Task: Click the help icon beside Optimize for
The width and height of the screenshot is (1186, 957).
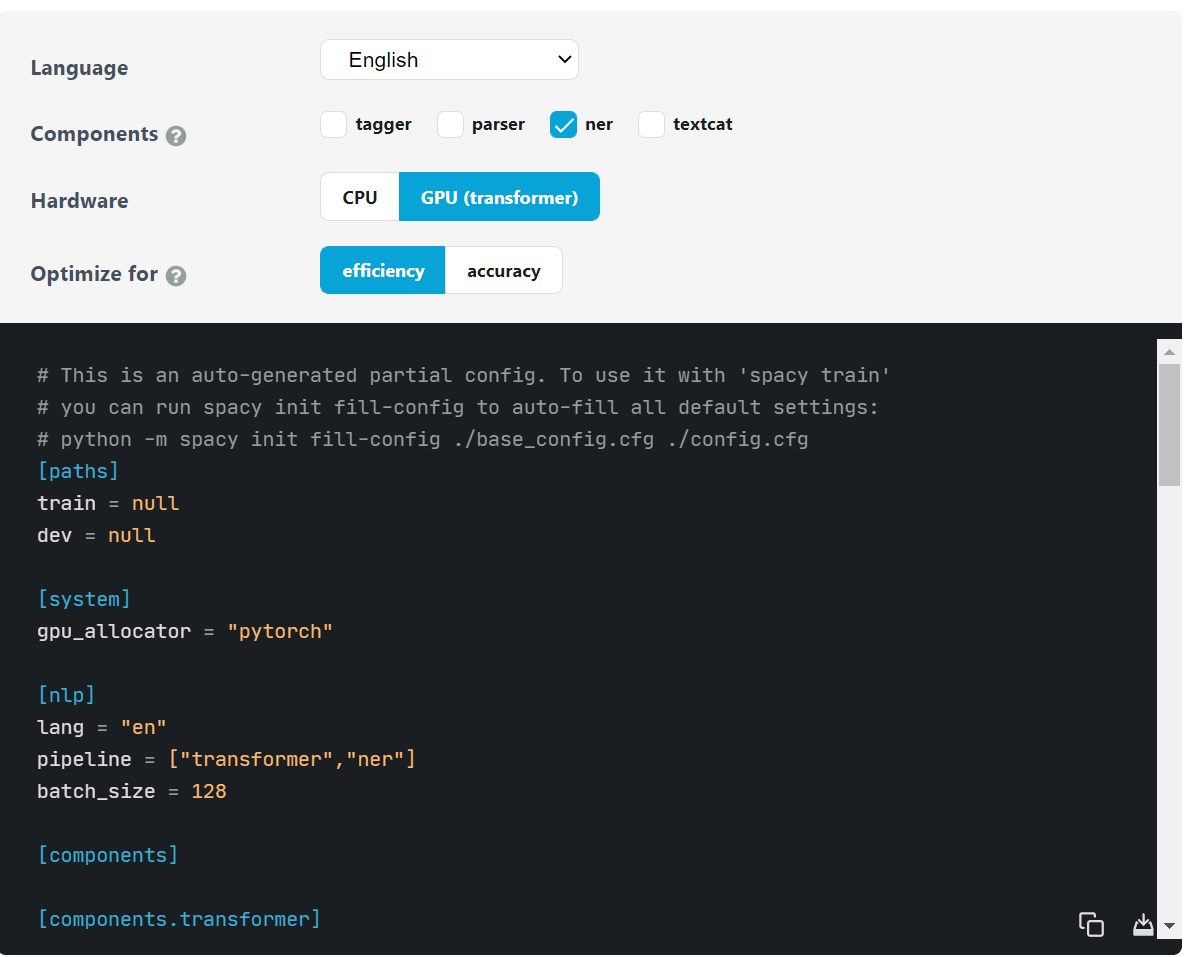Action: coord(176,275)
